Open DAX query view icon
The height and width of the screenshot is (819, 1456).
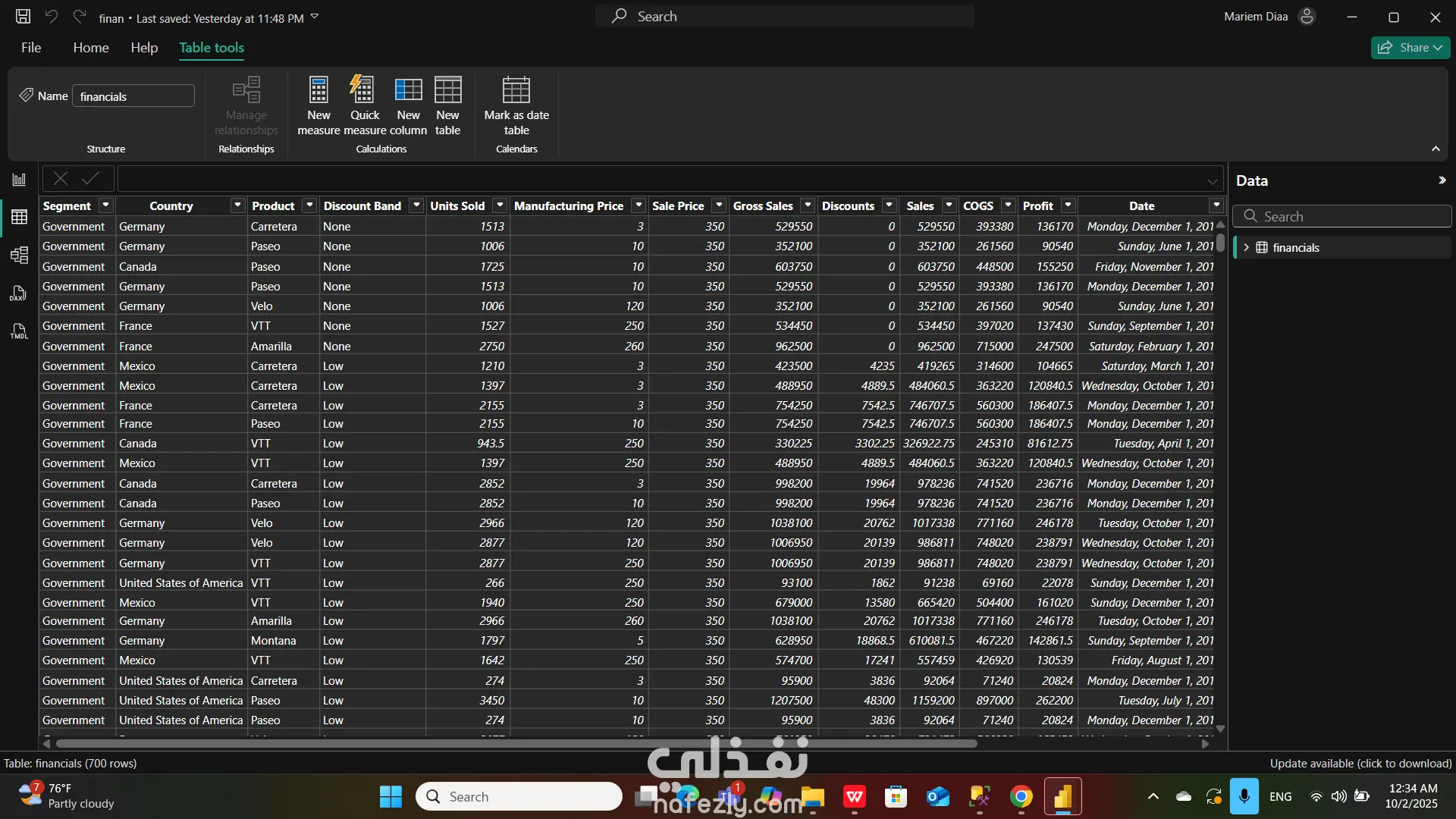coord(19,293)
